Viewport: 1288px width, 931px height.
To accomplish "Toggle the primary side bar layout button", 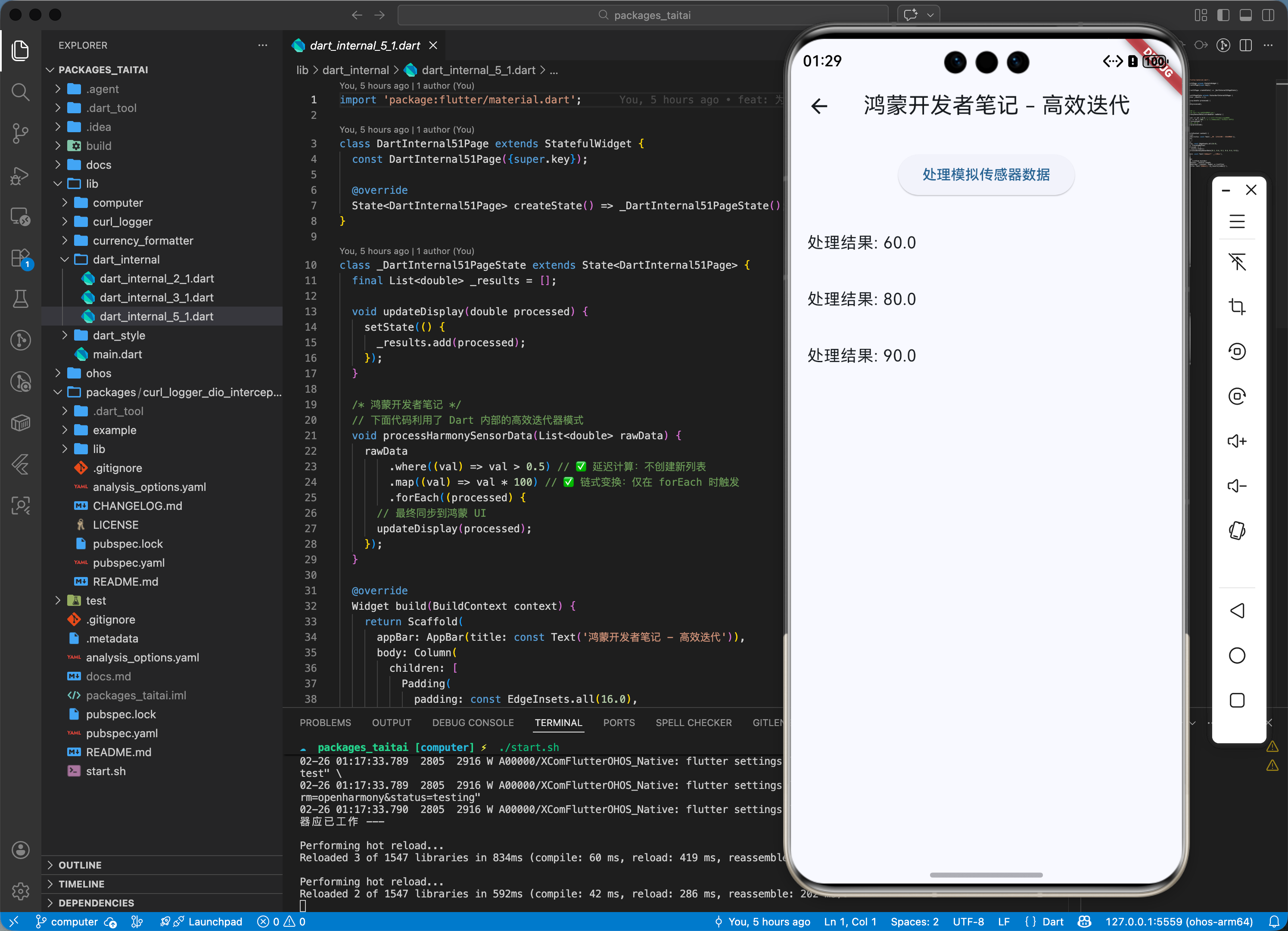I will [1223, 16].
